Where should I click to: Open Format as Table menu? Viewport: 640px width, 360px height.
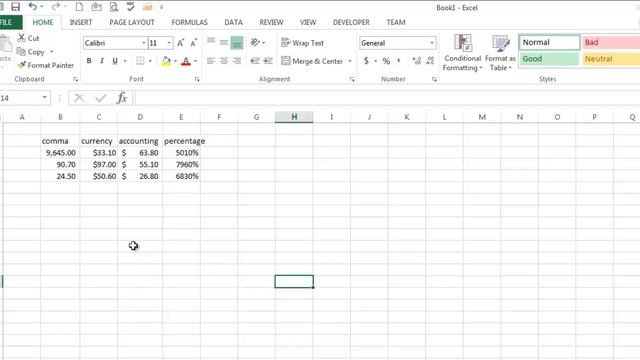[x=500, y=53]
